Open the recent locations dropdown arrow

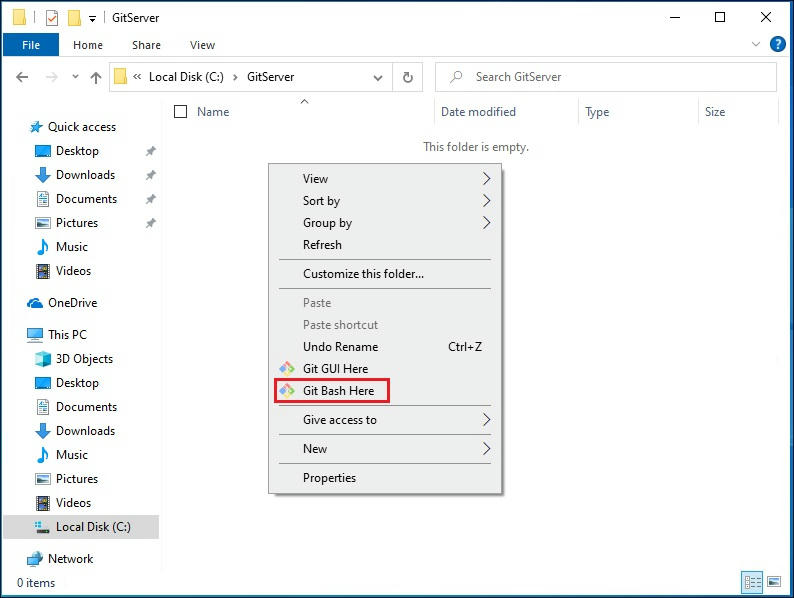[x=75, y=77]
